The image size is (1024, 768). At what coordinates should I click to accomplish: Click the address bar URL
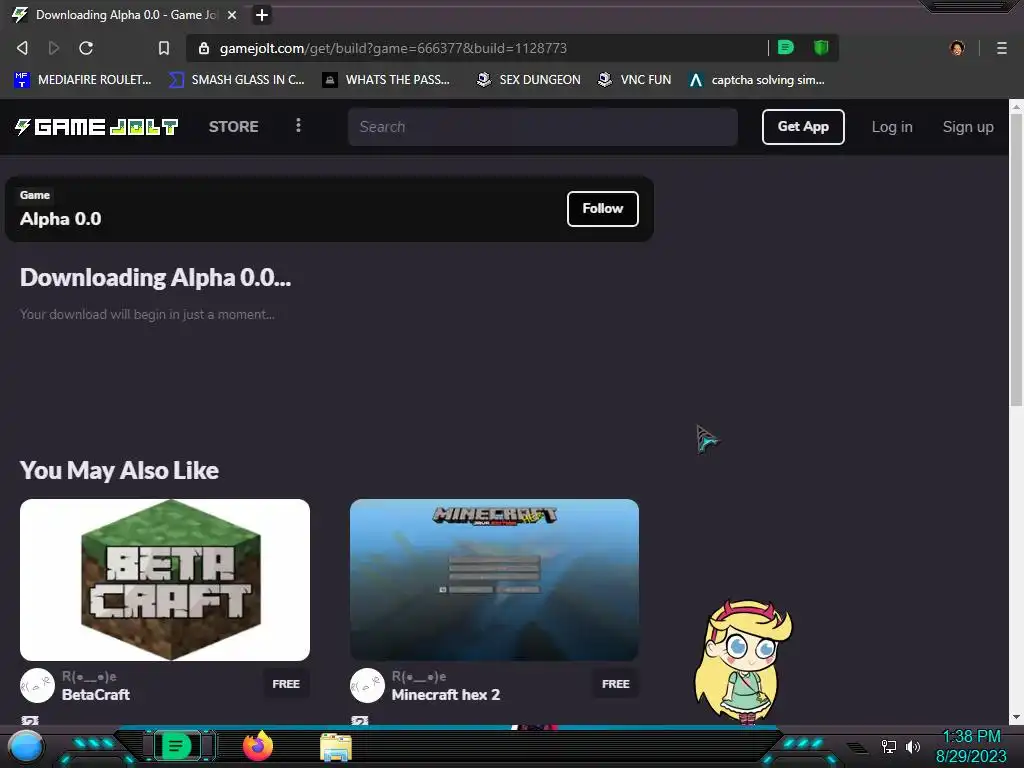click(x=393, y=48)
